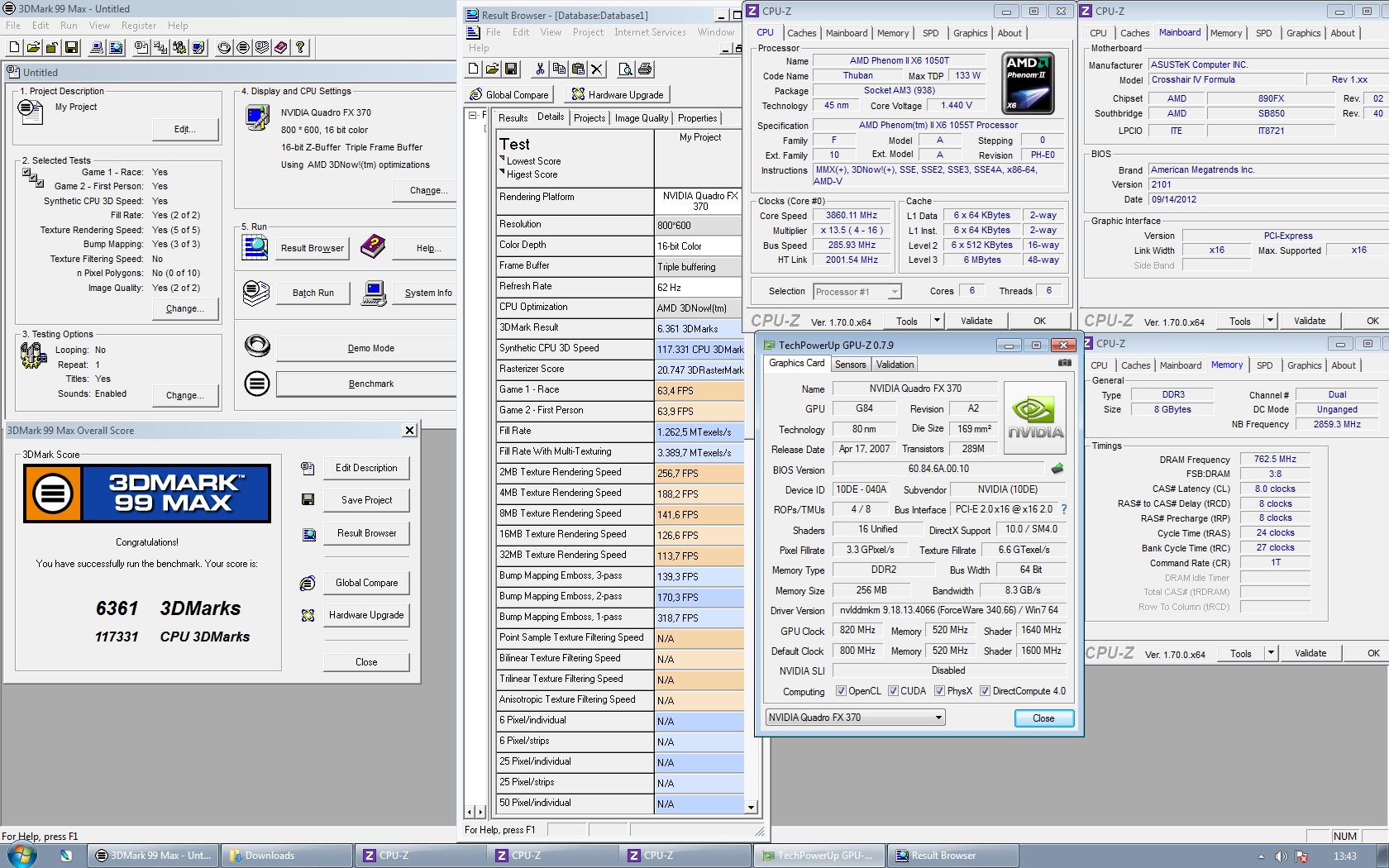Viewport: 1389px width, 868px height.
Task: Click Batch run stacked icon in 3DMark toolbar
Action: (262, 47)
